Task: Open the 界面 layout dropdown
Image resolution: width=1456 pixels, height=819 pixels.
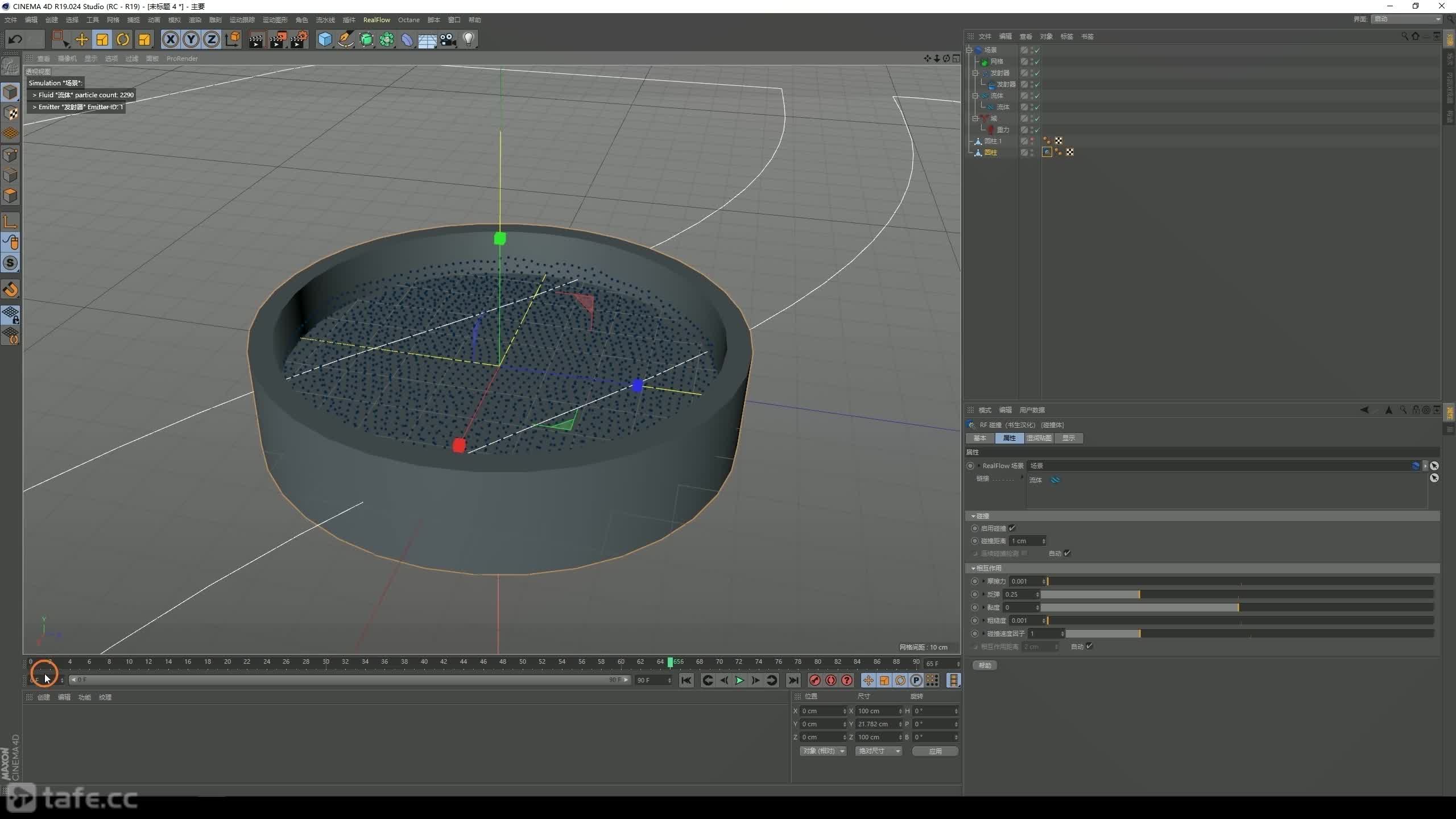Action: [x=1406, y=19]
